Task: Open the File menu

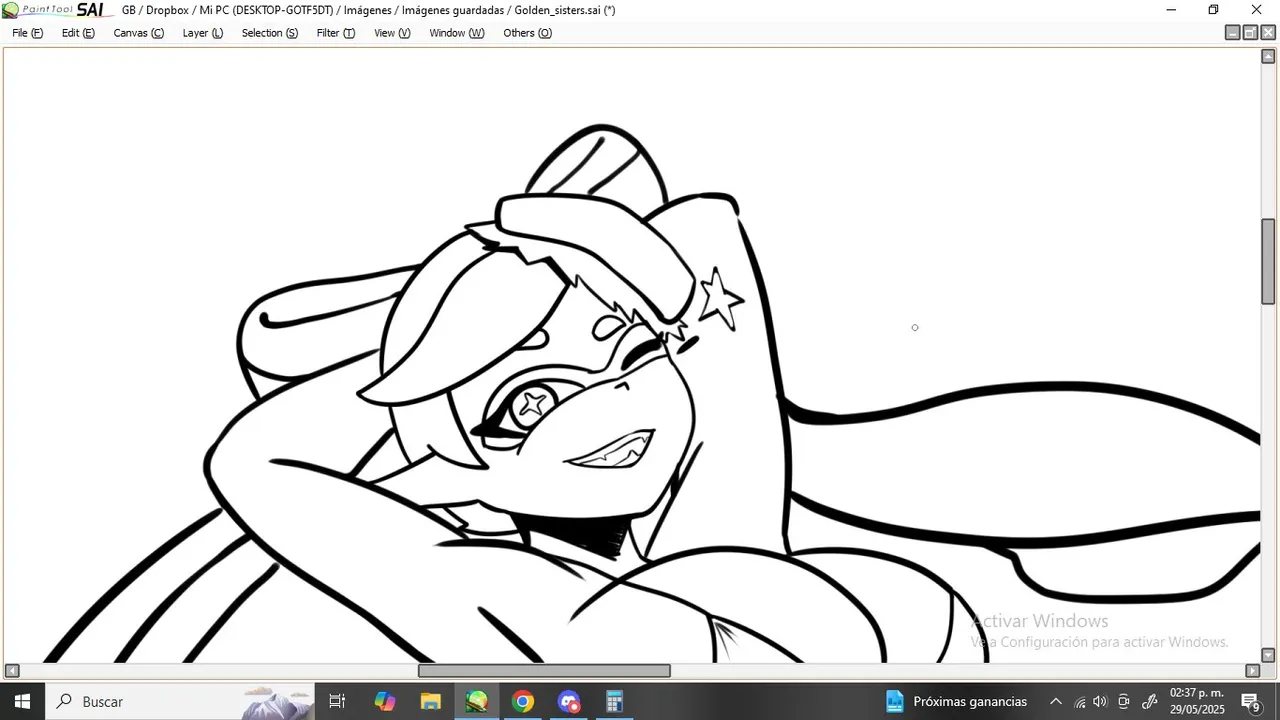Action: (x=27, y=33)
